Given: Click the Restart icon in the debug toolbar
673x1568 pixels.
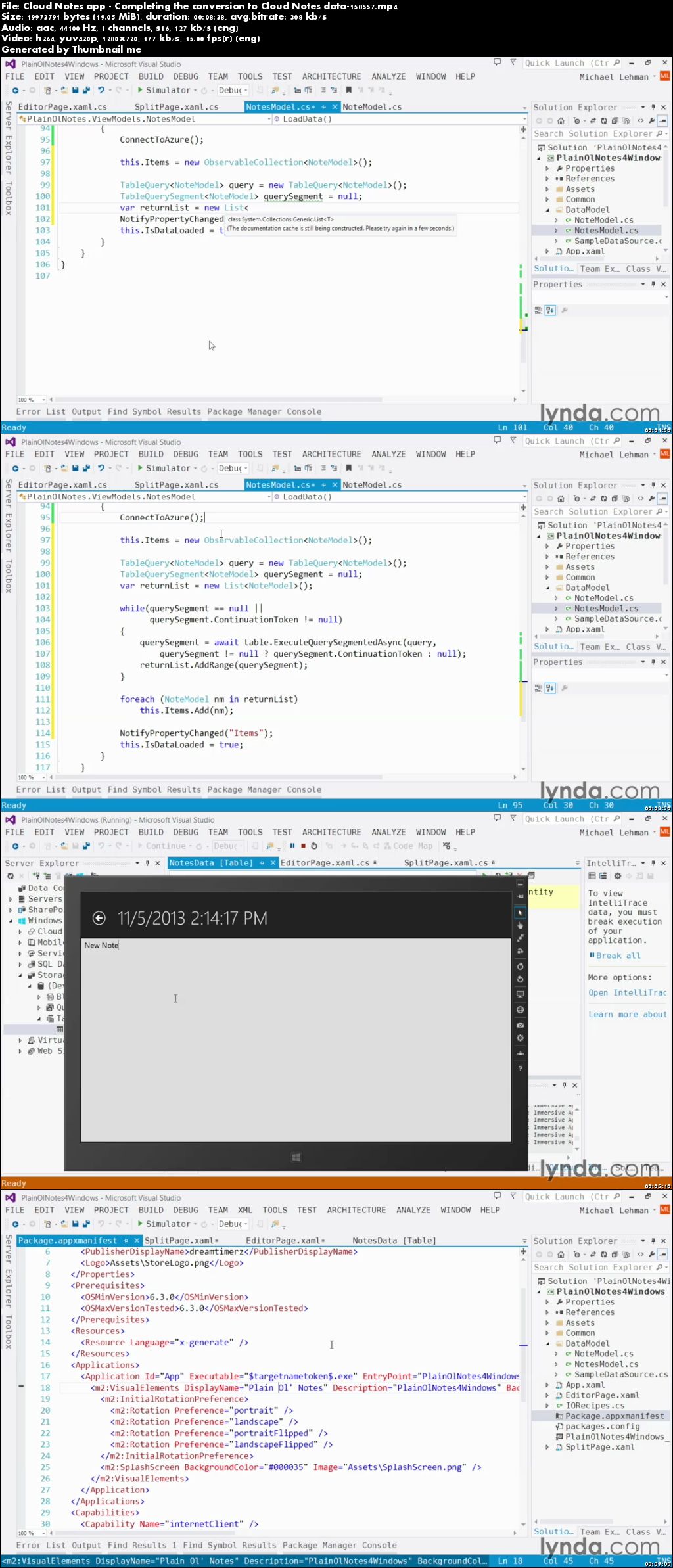Looking at the screenshot, I should coord(314,846).
